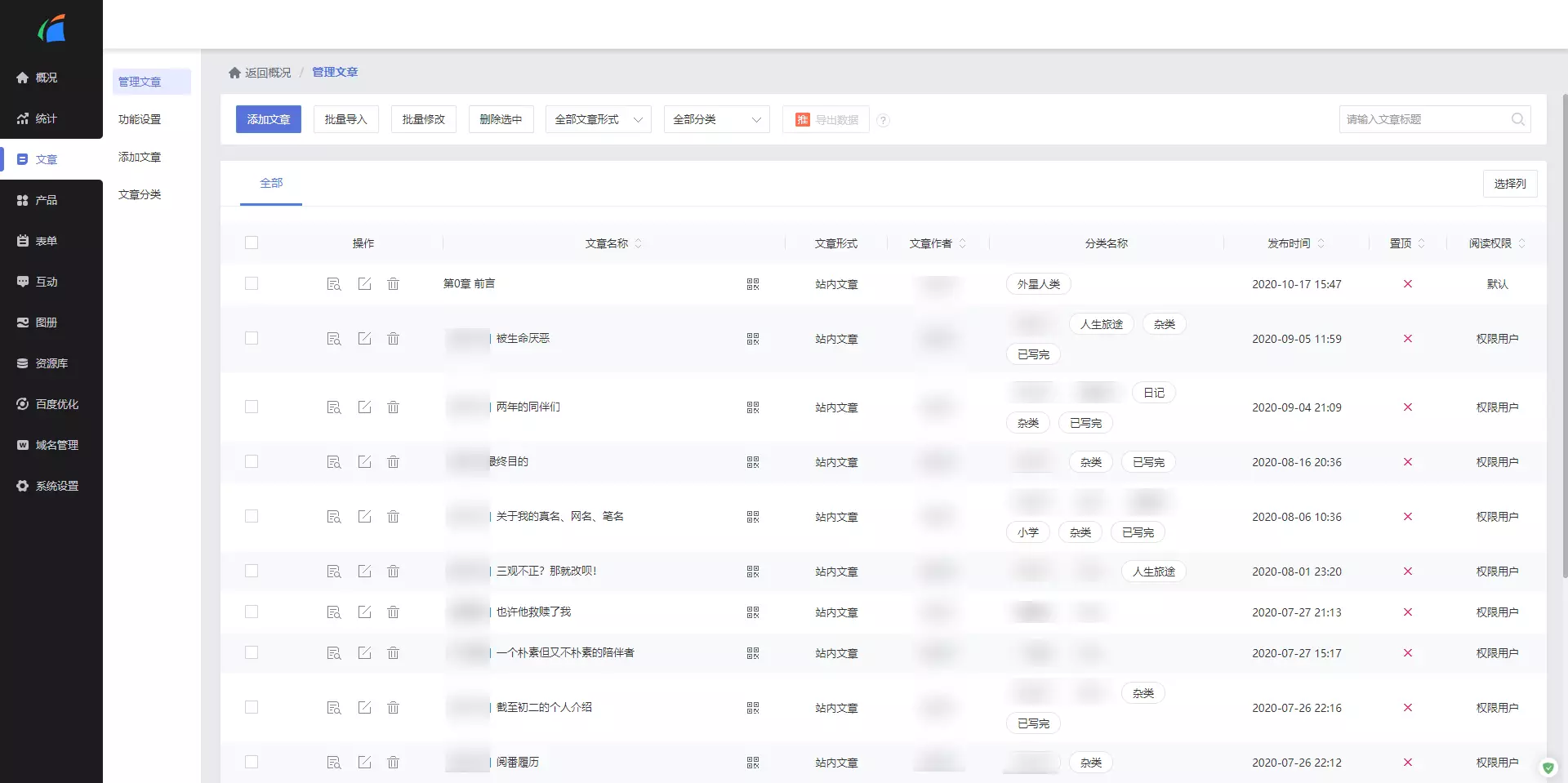Open preview icon for 两年的同伴们 row
This screenshot has width=1568, height=783.
click(333, 407)
